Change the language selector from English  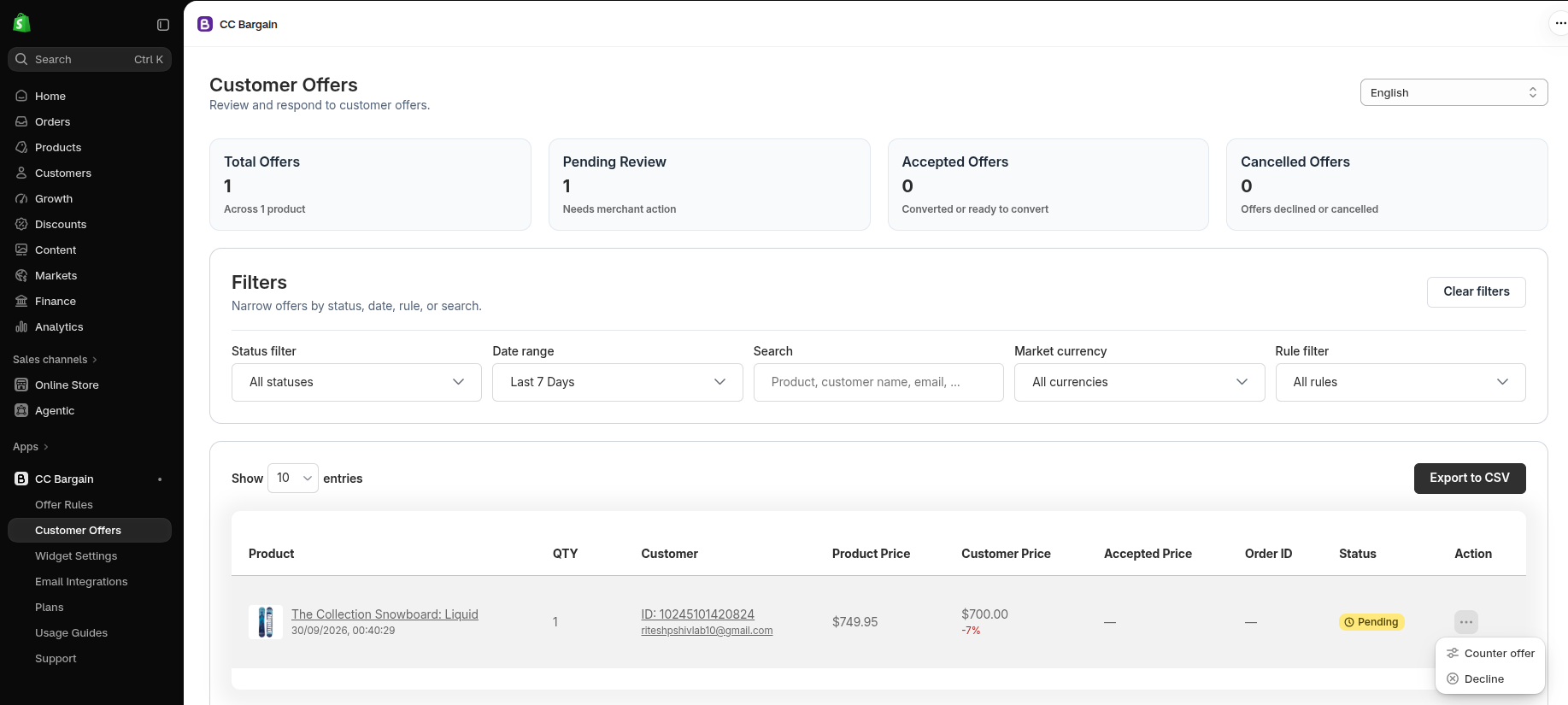[x=1453, y=92]
